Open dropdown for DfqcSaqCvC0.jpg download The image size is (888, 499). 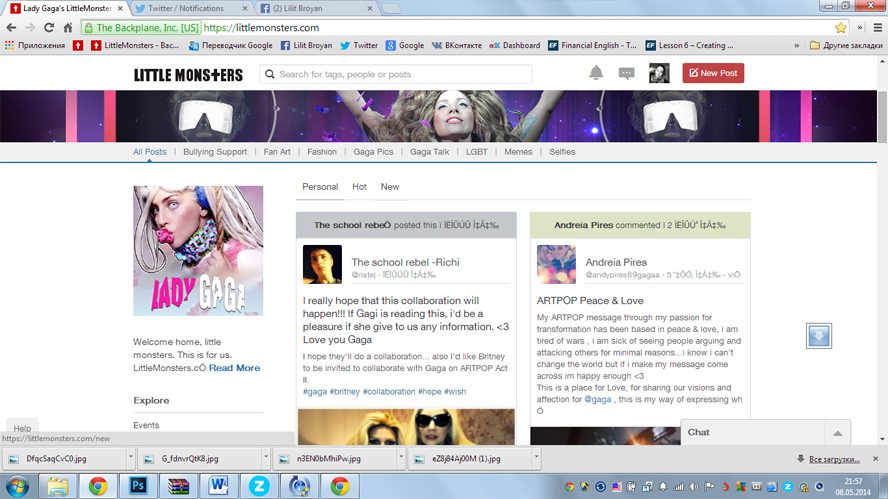[130, 458]
